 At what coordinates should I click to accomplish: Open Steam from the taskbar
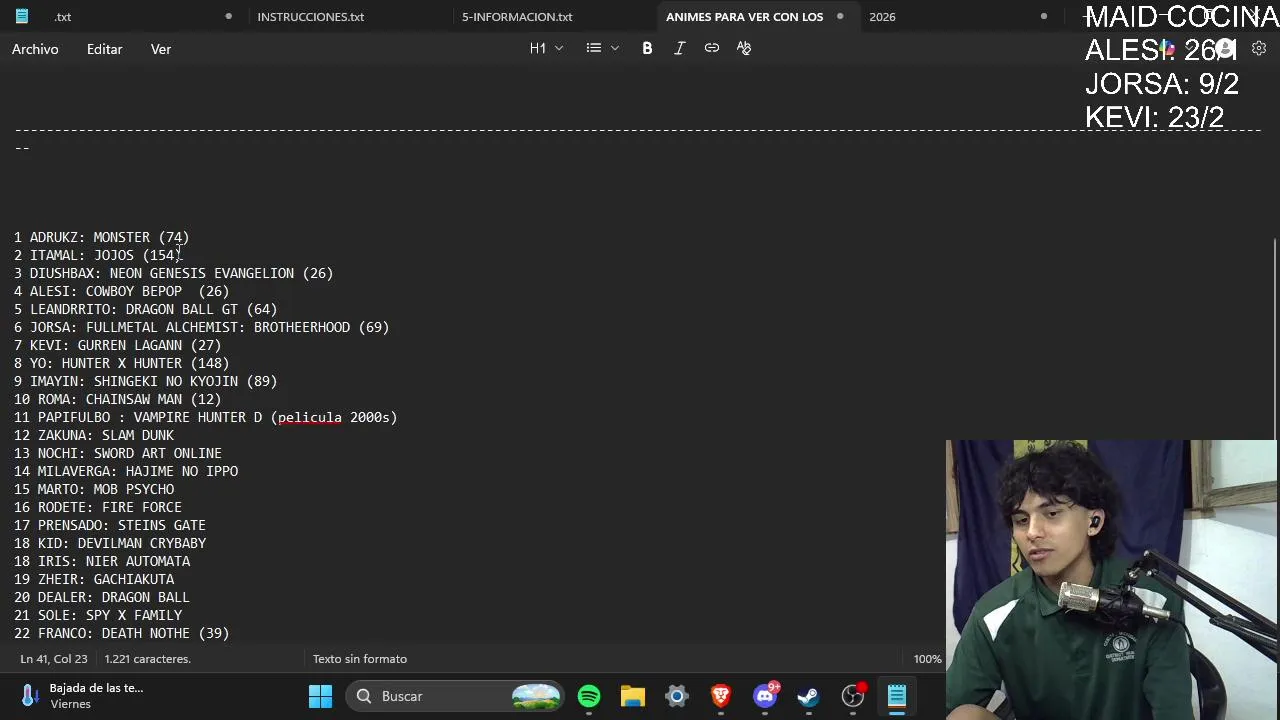(808, 696)
